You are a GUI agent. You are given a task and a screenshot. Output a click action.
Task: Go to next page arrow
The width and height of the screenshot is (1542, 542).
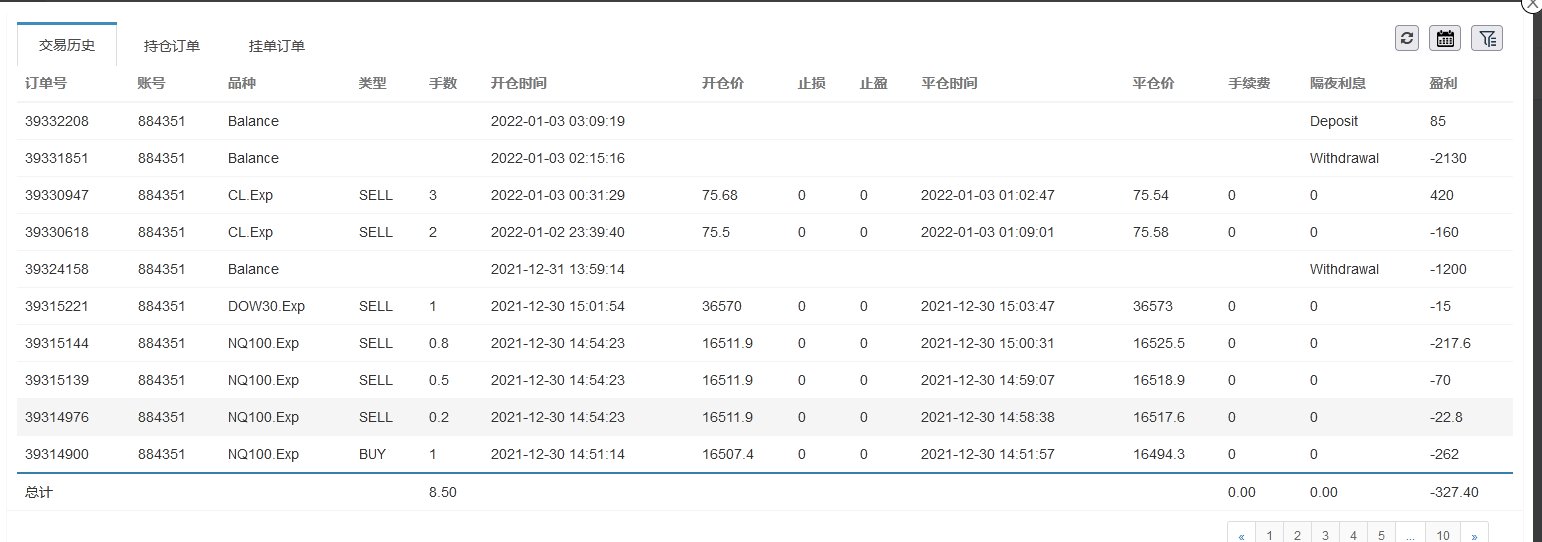coord(1474,535)
